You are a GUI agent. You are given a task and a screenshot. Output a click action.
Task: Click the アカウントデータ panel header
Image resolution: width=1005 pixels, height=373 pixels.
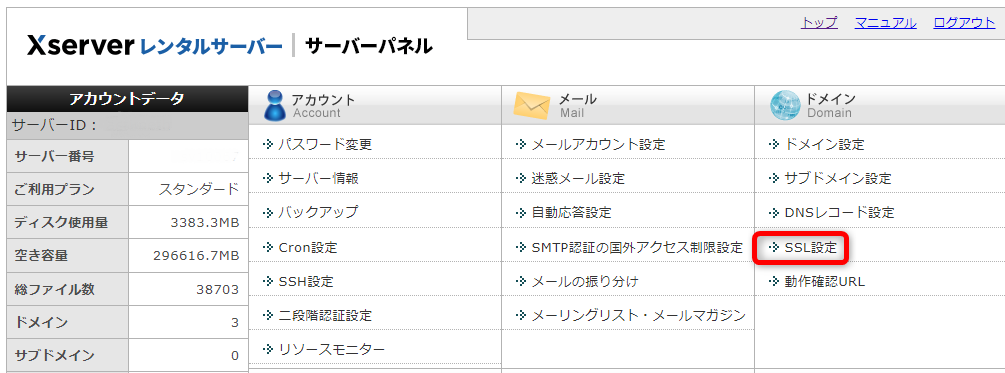127,99
